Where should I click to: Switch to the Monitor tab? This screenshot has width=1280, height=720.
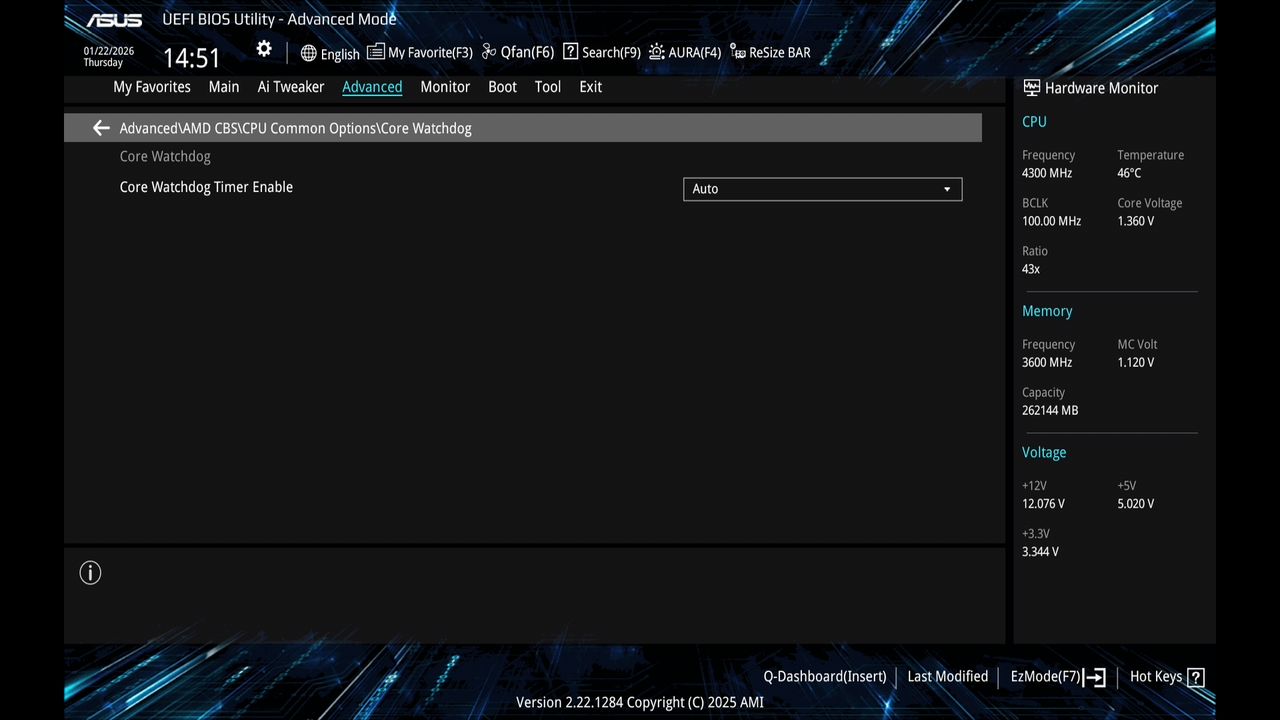[444, 87]
